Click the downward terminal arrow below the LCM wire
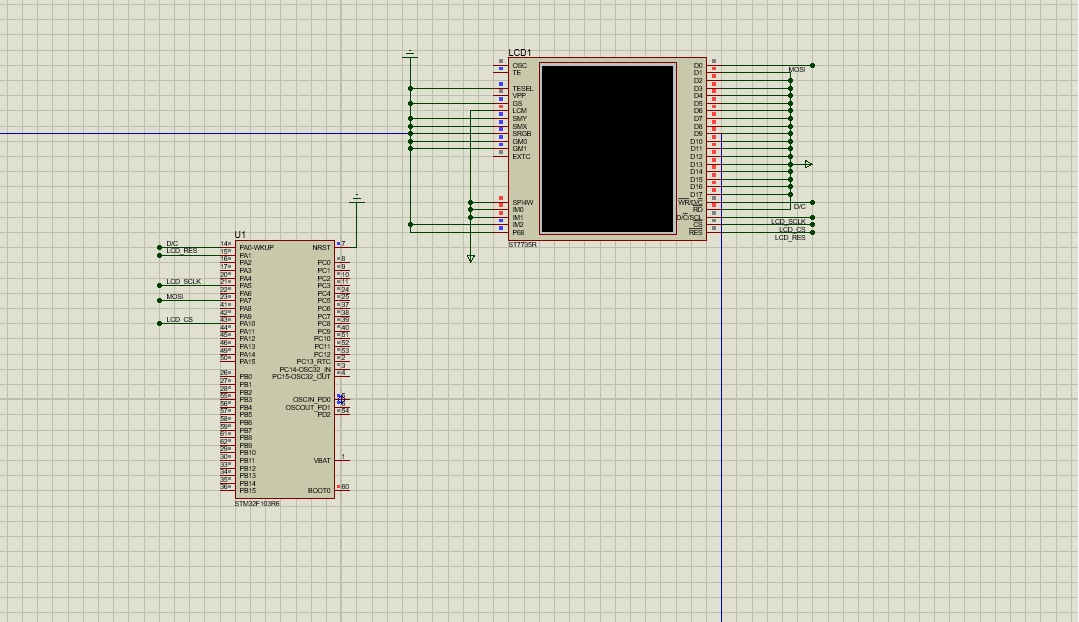Viewport: 1079px width, 622px height. (x=471, y=259)
